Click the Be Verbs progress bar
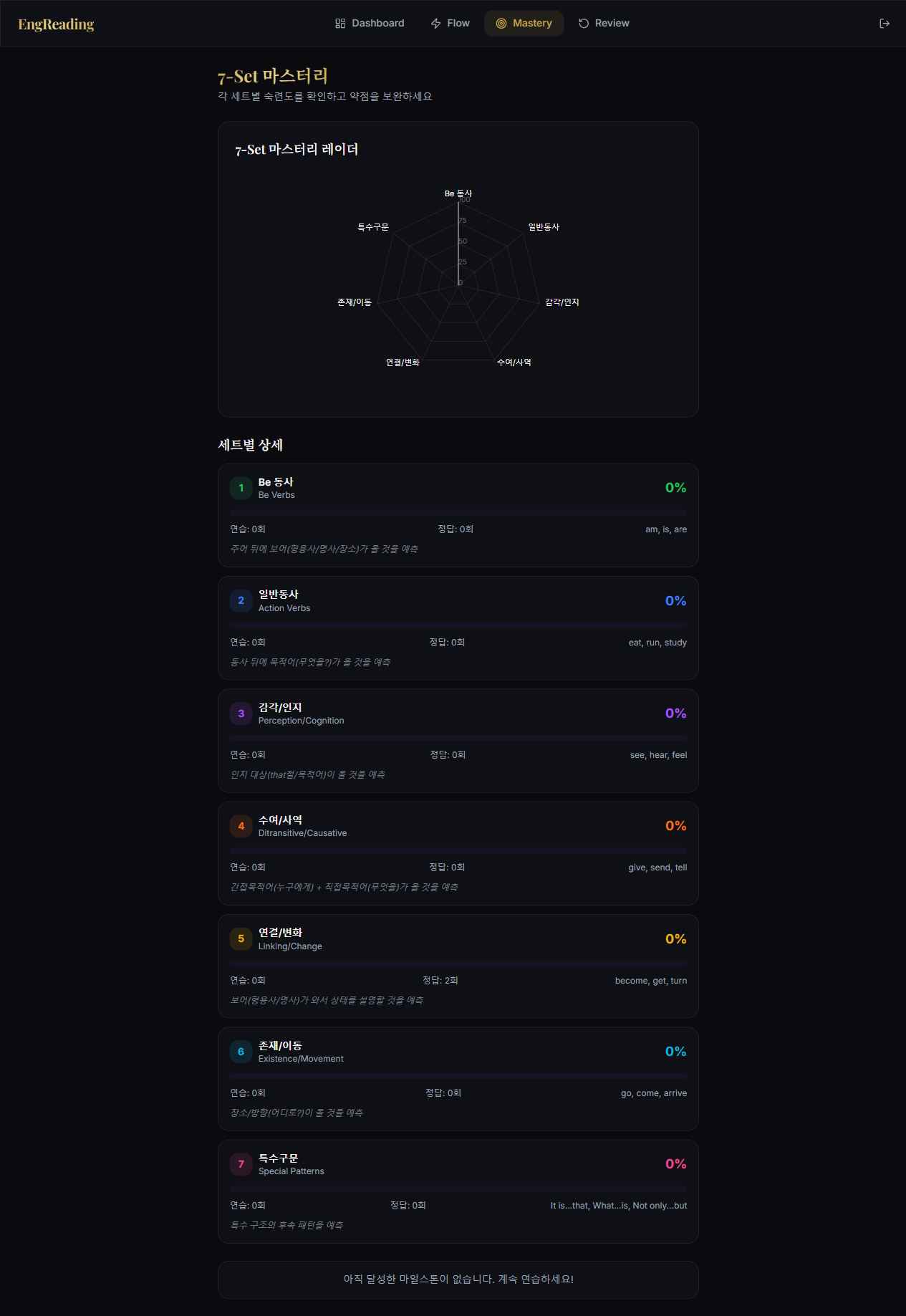This screenshot has width=906, height=1316. tap(458, 513)
